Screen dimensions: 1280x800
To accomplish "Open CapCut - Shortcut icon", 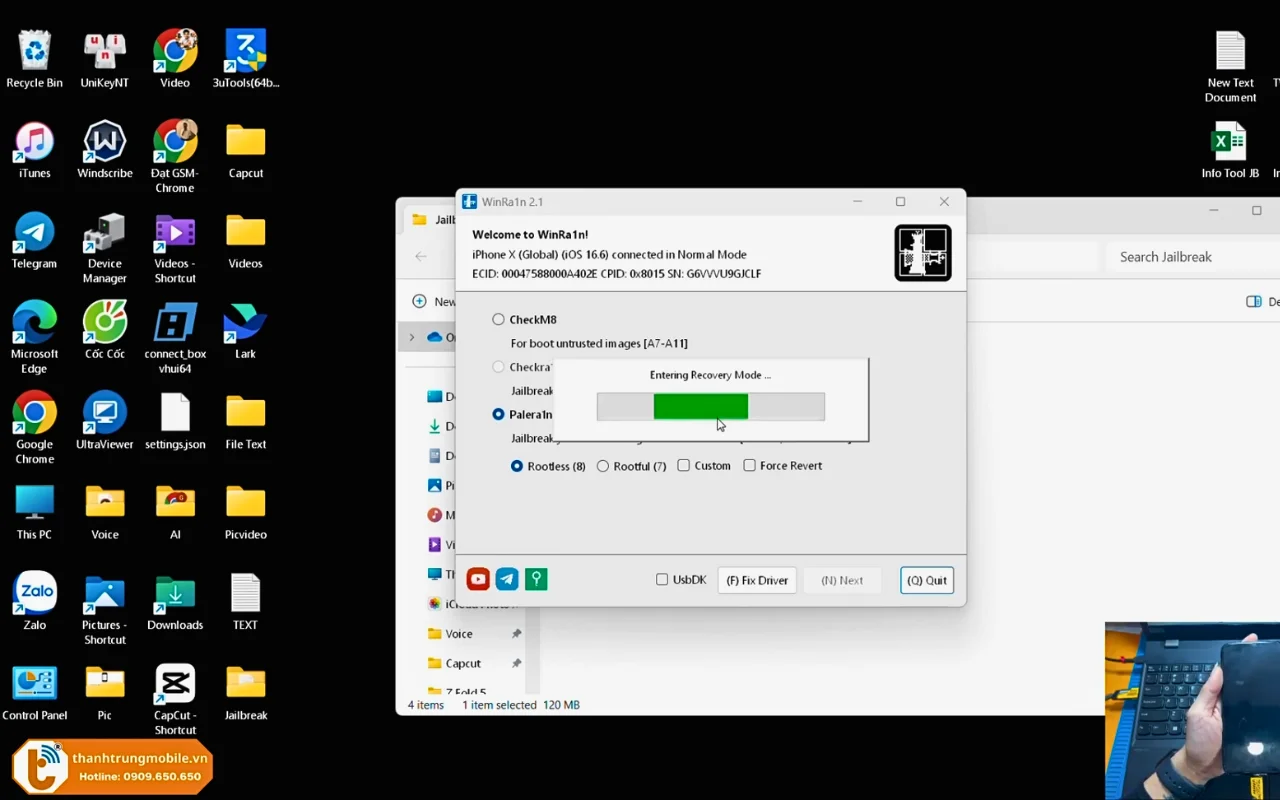I will pyautogui.click(x=175, y=699).
